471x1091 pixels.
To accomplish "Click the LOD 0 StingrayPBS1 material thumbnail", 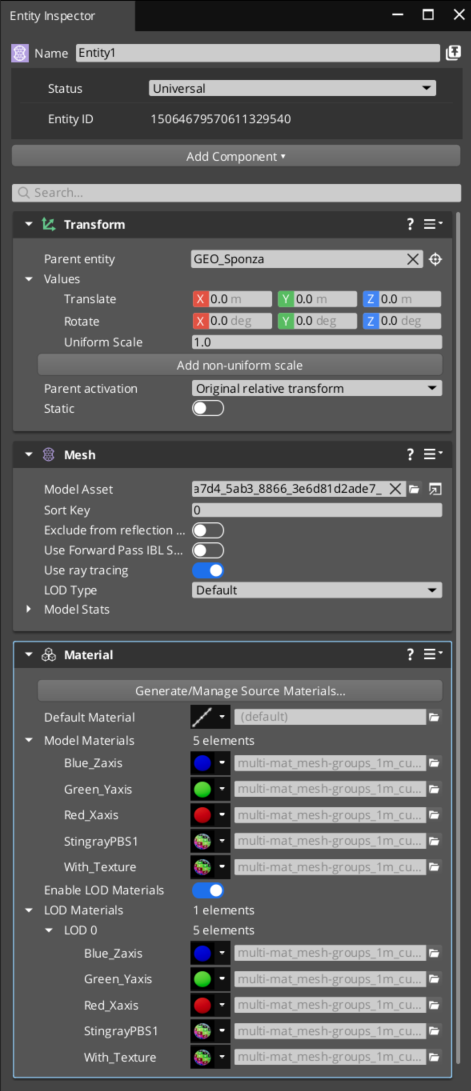I will tap(202, 1032).
